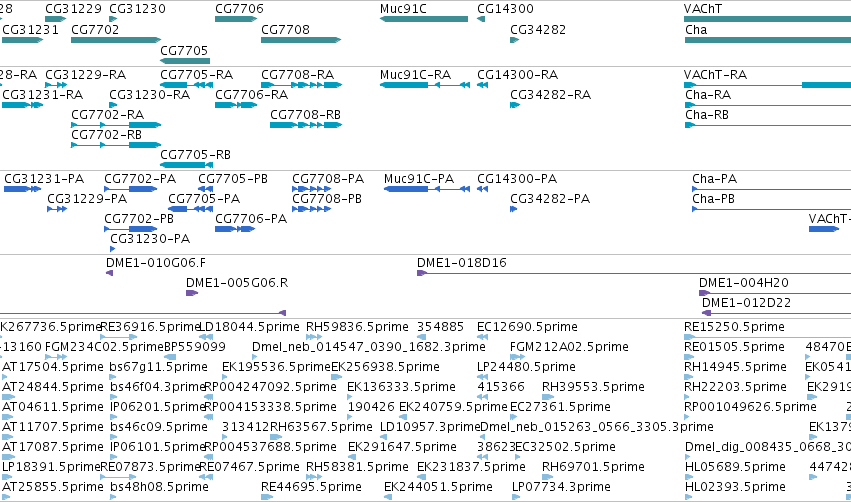Select protein label CG7705-PA
851x502 pixels.
[x=204, y=199]
